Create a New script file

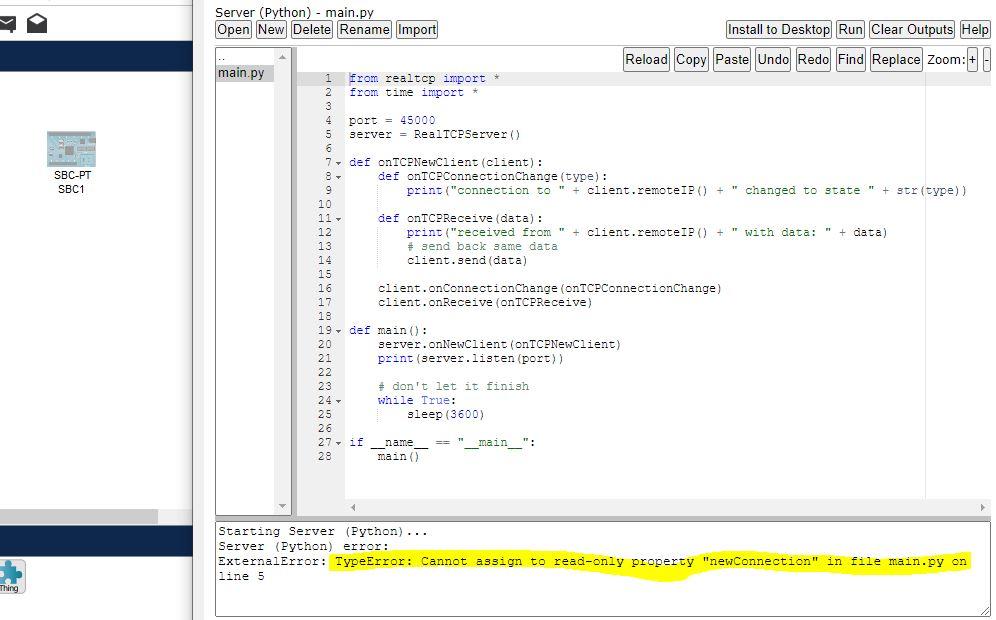(x=270, y=29)
